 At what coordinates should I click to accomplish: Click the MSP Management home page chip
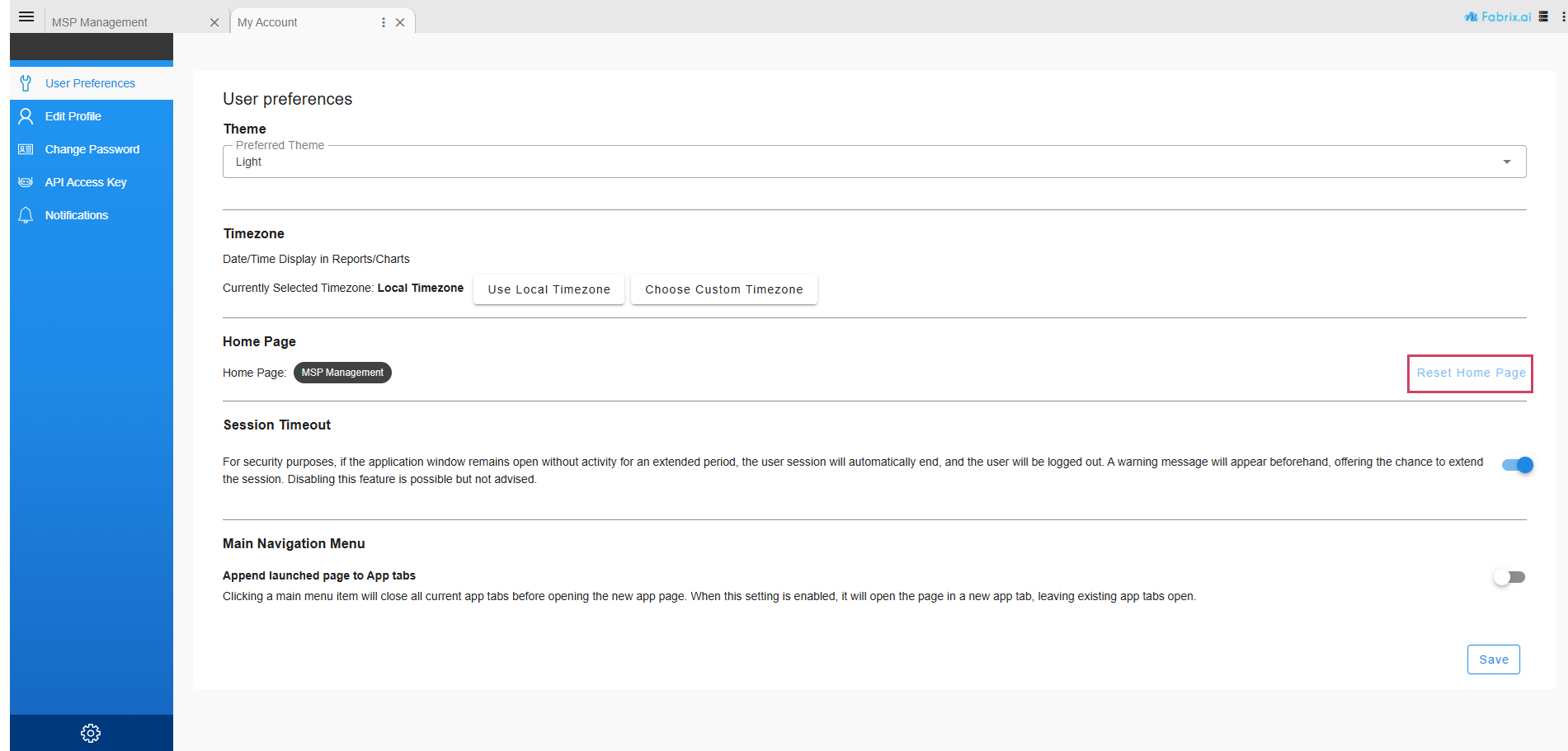click(342, 372)
